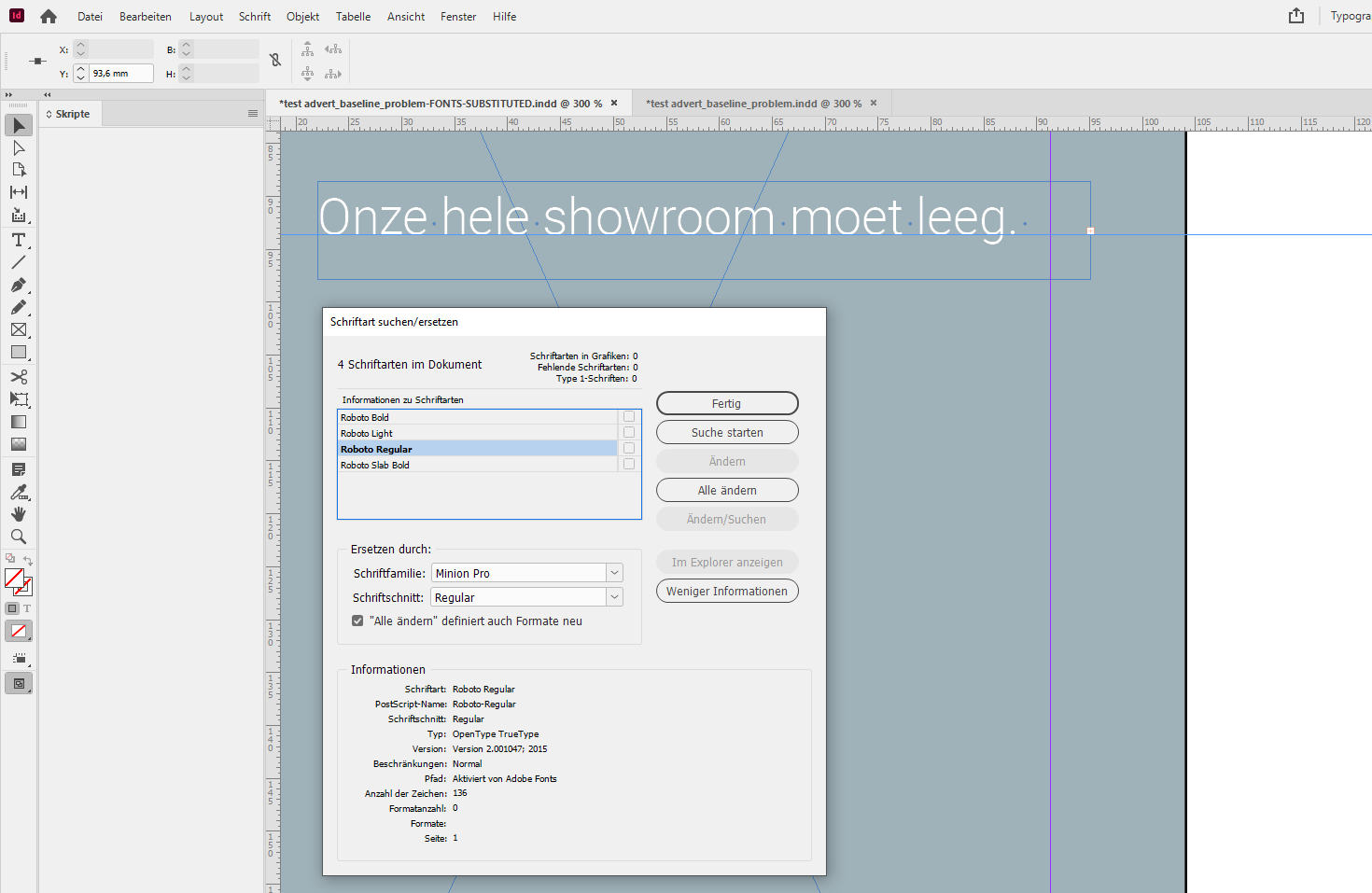Screen dimensions: 1372x893
Task: Open the Schriftfamilie dropdown showing Minion Pro
Action: pyautogui.click(x=614, y=572)
